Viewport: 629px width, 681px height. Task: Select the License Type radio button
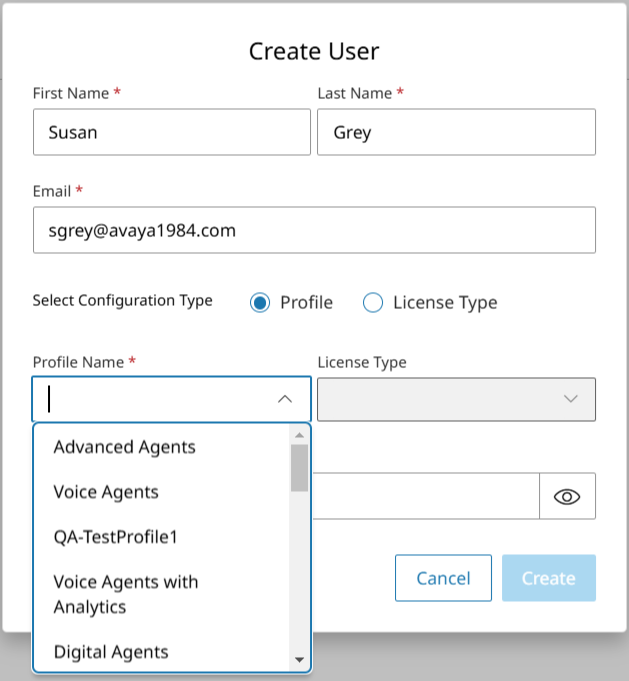pyautogui.click(x=373, y=302)
